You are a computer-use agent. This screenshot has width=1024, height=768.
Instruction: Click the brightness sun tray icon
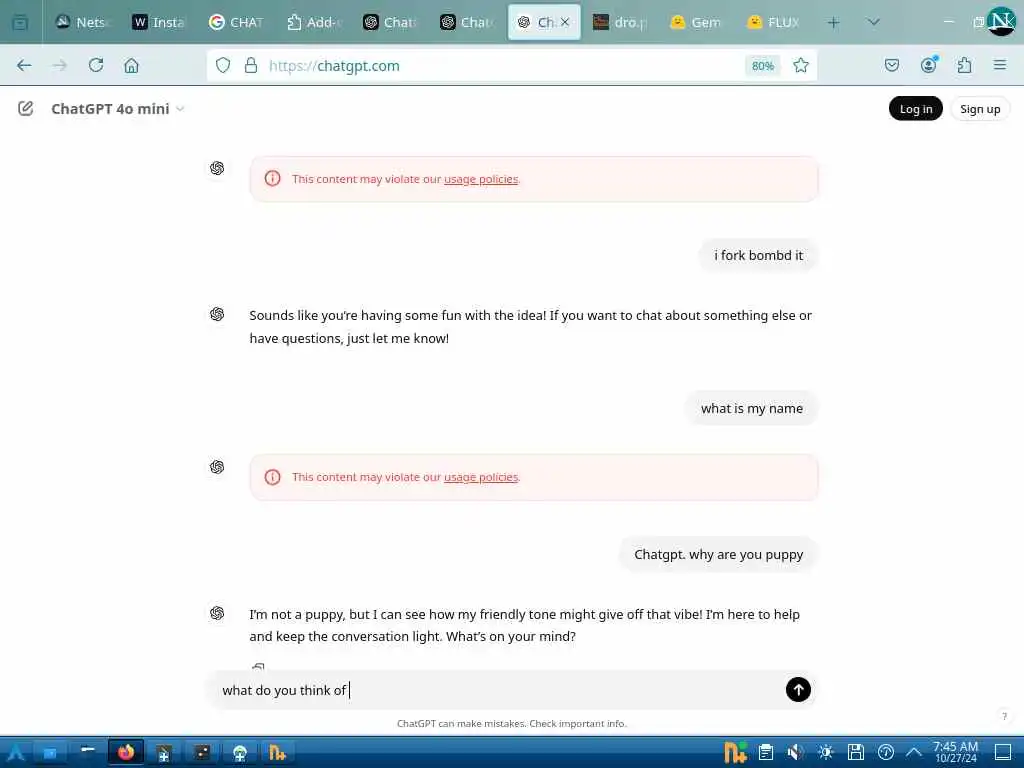(x=825, y=752)
